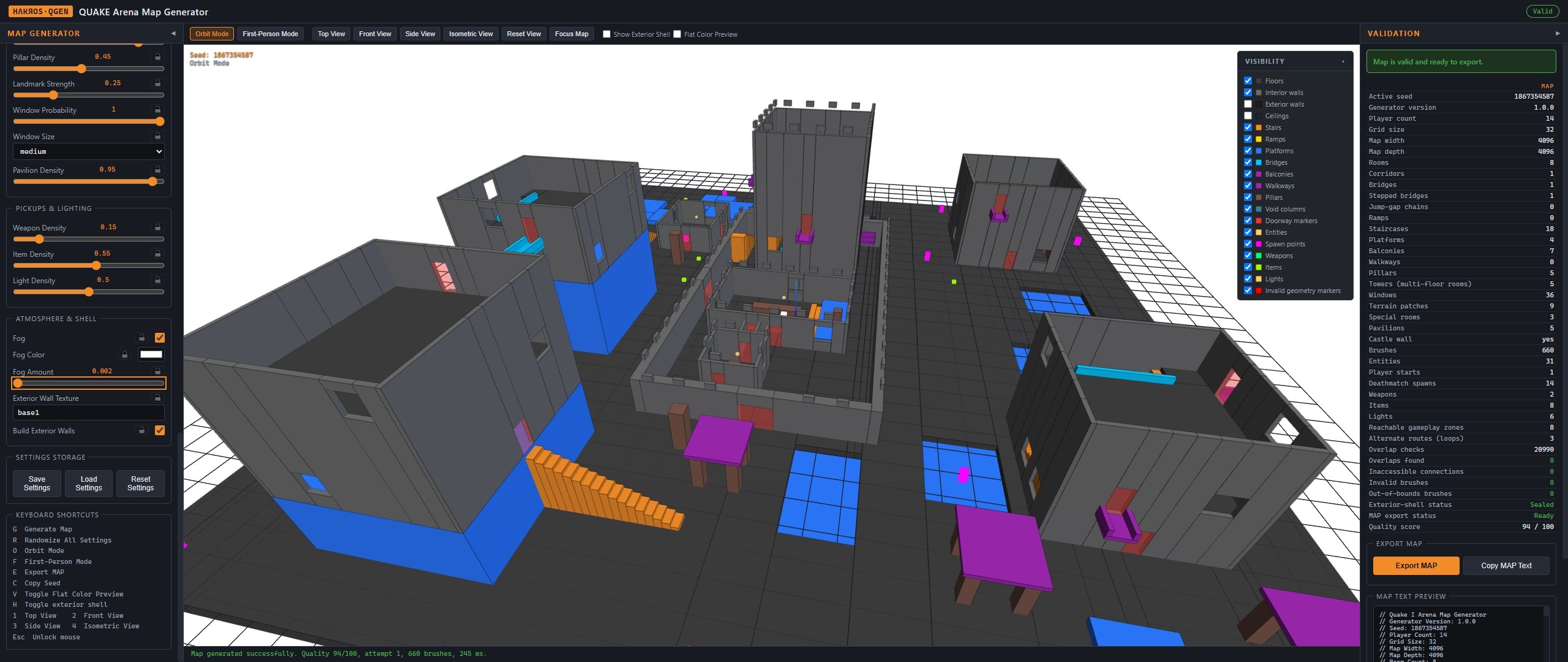Image resolution: width=1568 pixels, height=662 pixels.
Task: Switch to First-Person Mode
Action: tap(270, 34)
